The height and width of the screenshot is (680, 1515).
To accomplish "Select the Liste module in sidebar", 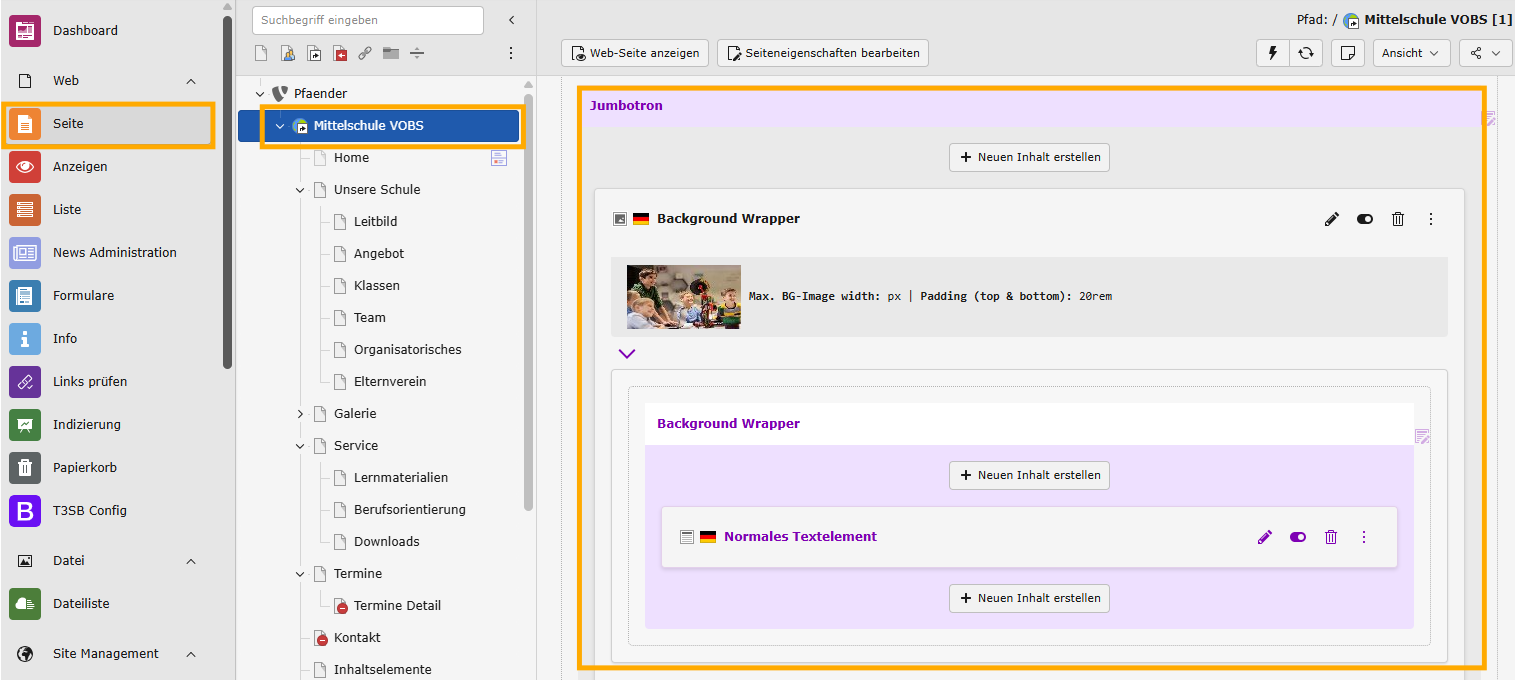I will point(67,210).
